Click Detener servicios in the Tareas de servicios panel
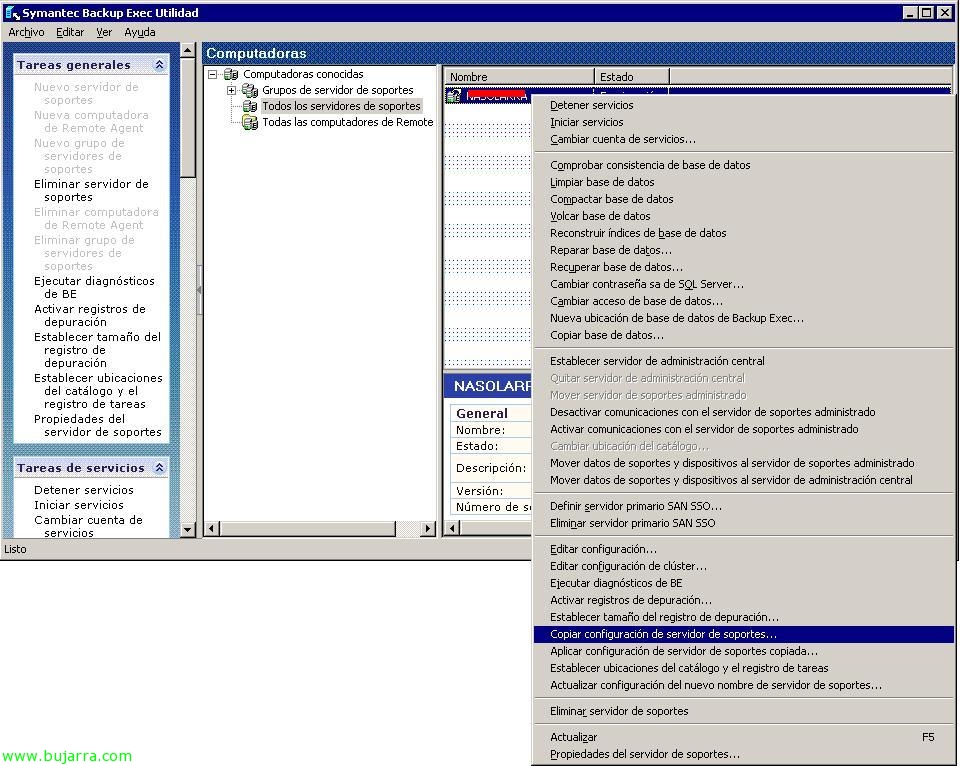The height and width of the screenshot is (766, 960). click(84, 490)
